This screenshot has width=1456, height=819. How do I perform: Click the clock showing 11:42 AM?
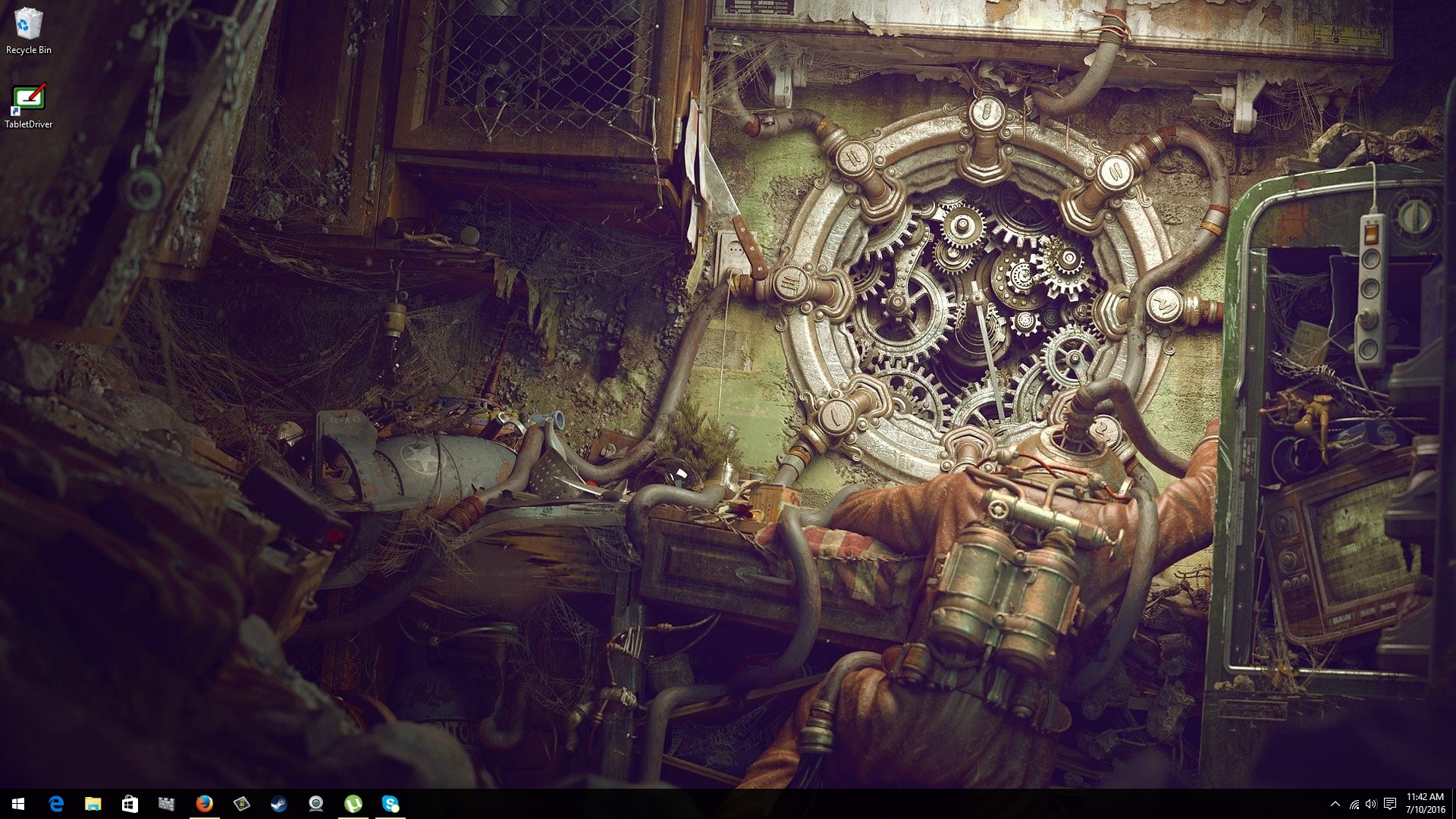(1425, 804)
